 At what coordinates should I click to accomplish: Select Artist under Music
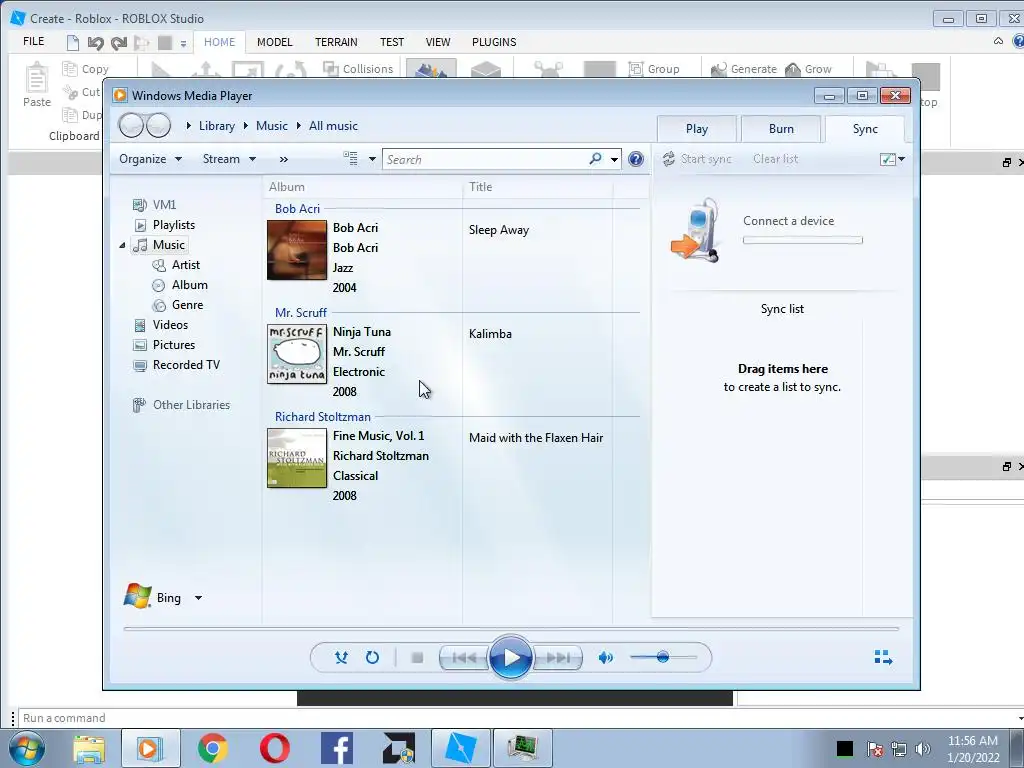[176, 264]
